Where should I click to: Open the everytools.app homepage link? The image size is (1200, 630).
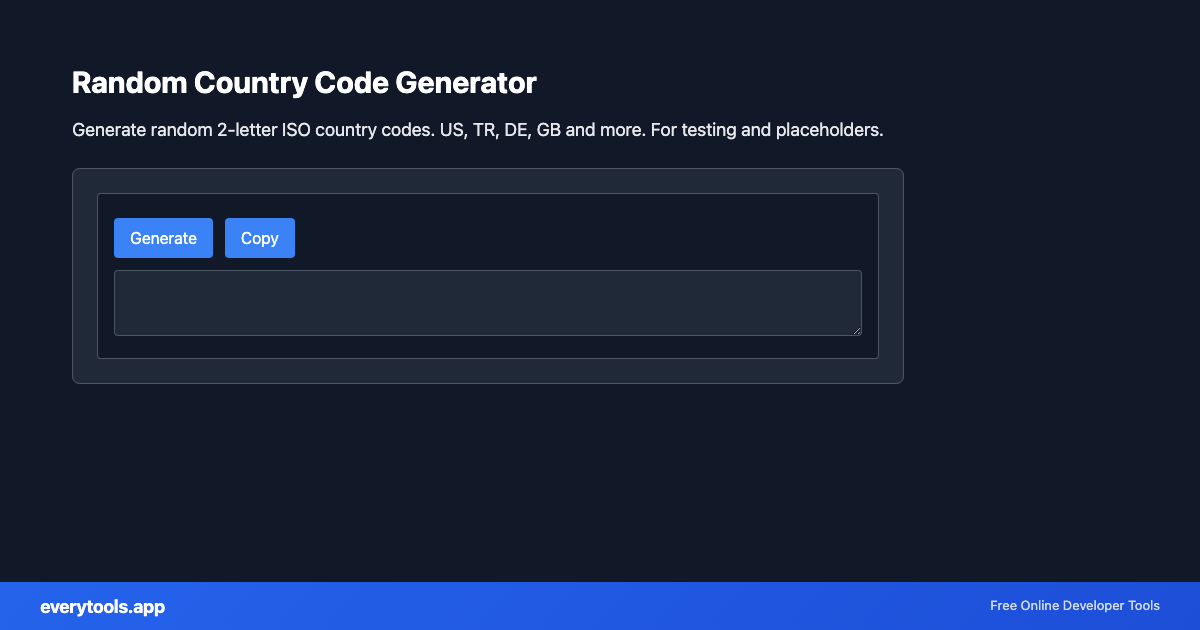point(103,606)
